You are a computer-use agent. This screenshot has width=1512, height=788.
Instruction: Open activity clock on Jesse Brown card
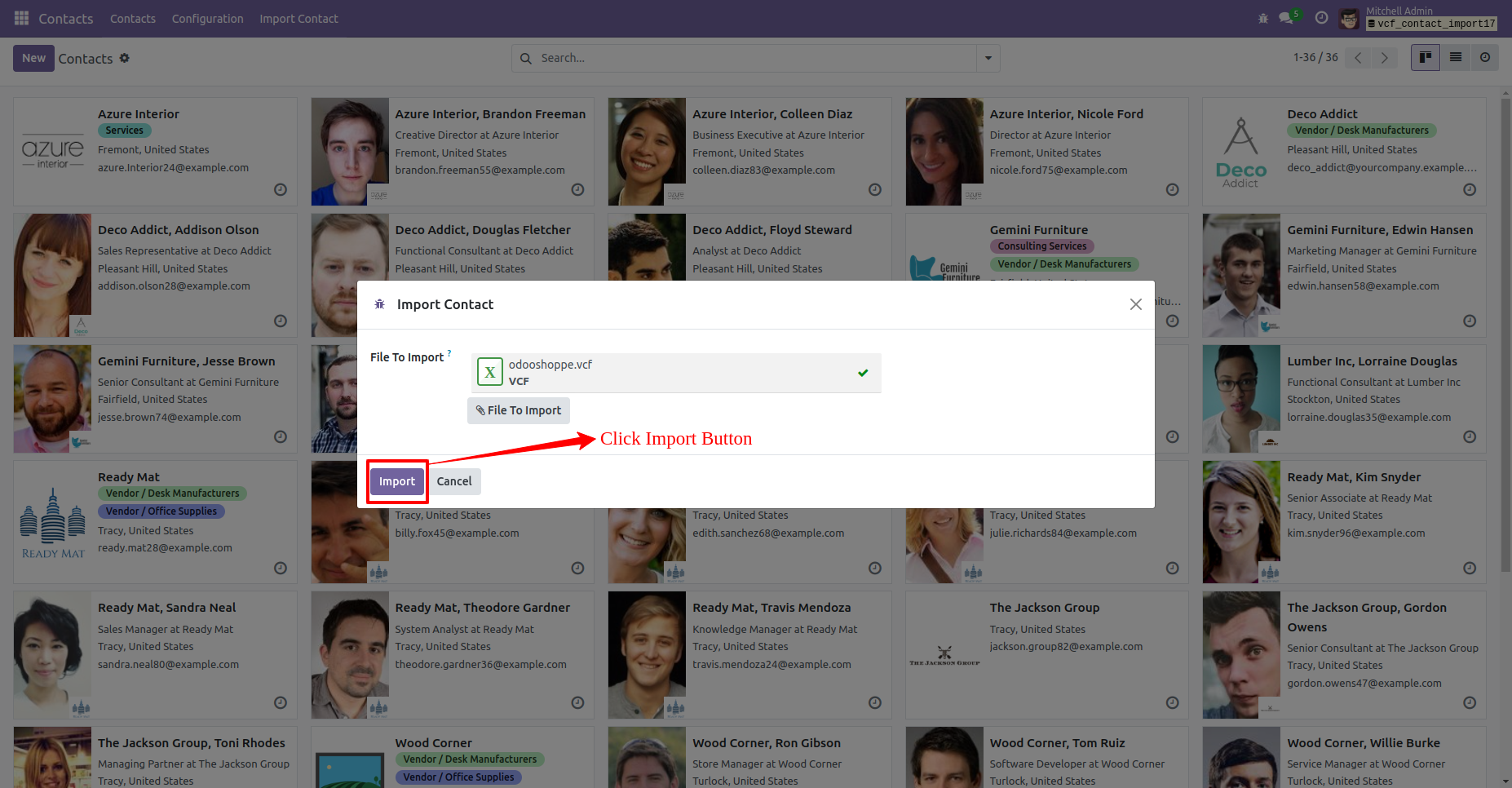(x=281, y=436)
